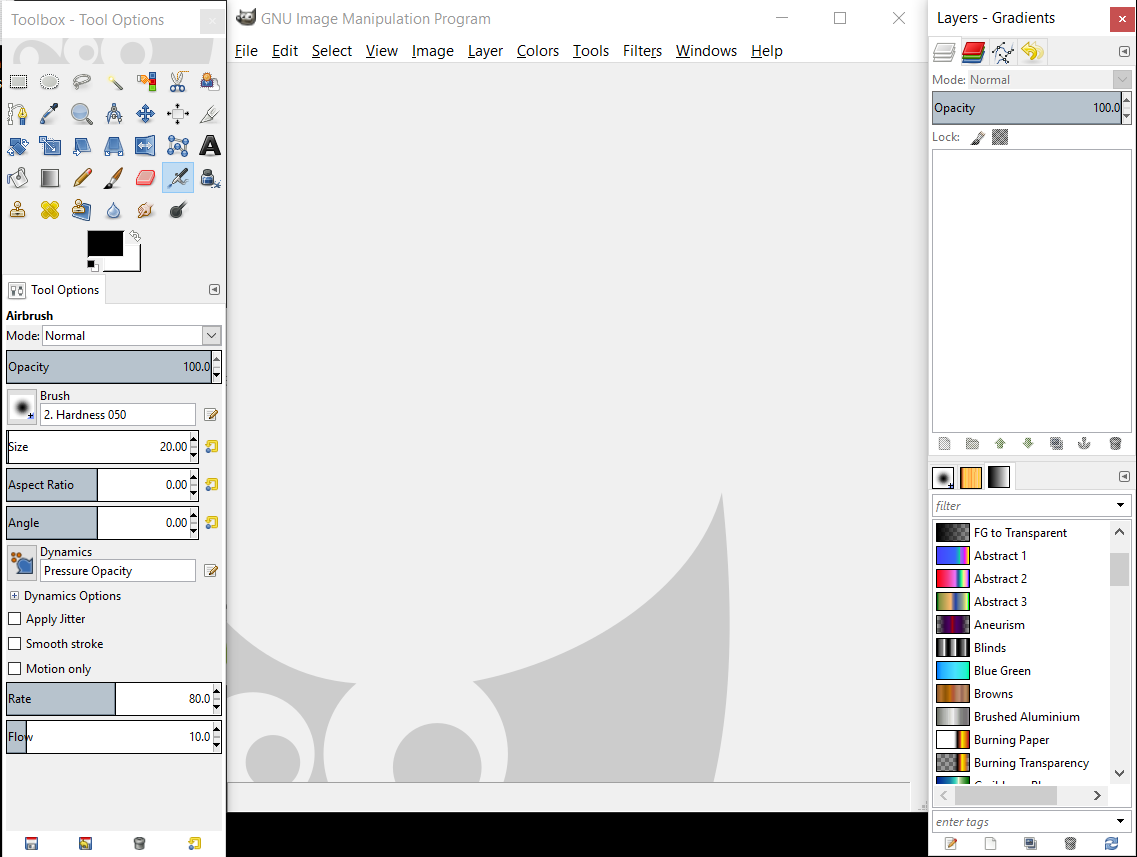The height and width of the screenshot is (857, 1137).
Task: Activate the Move tool
Action: point(146,114)
